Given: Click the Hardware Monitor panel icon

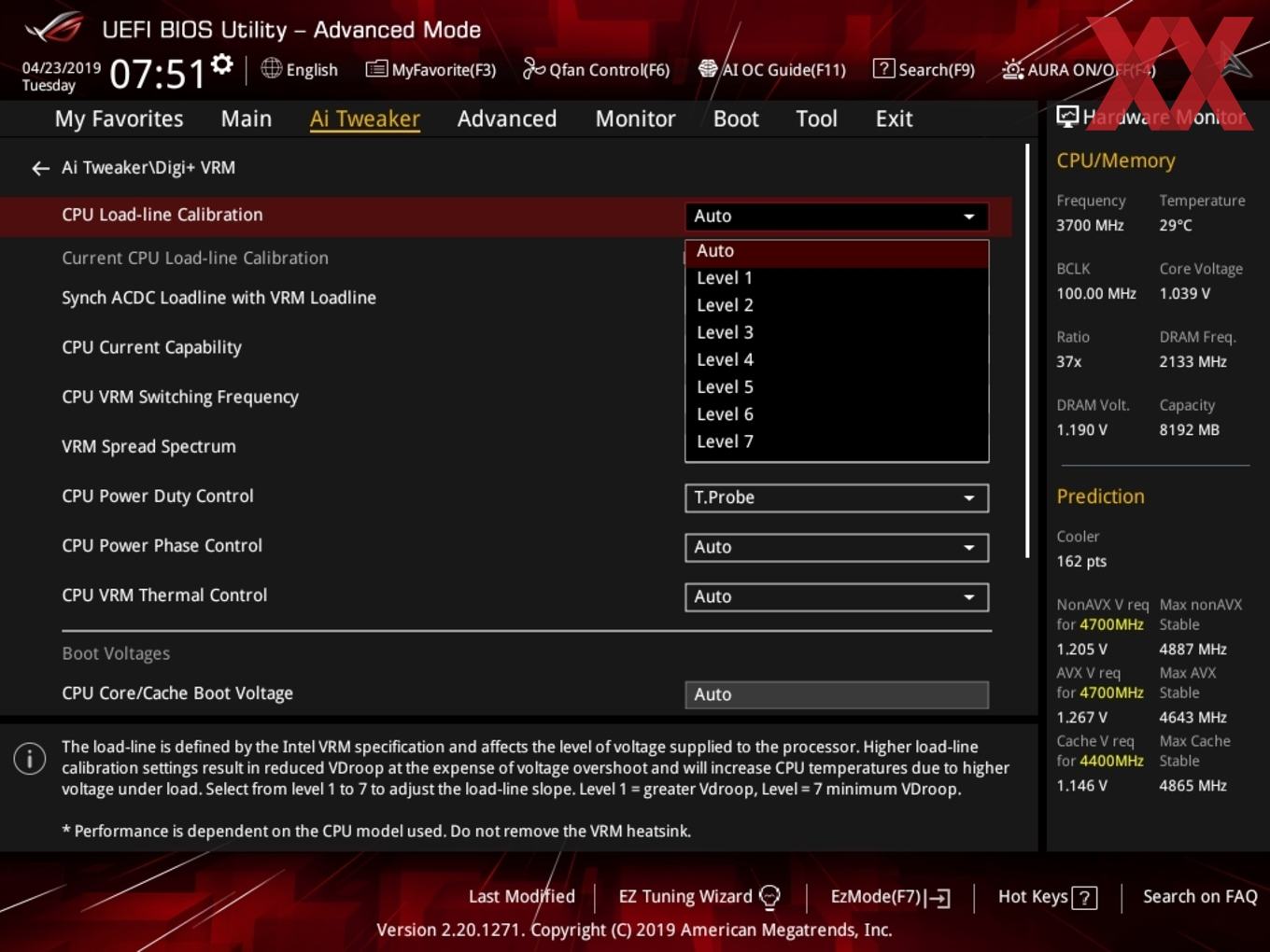Looking at the screenshot, I should pyautogui.click(x=1067, y=117).
